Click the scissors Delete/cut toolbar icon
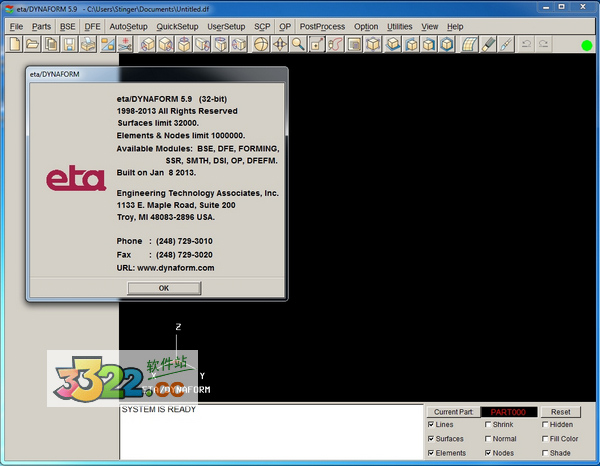Image resolution: width=600 pixels, height=466 pixels. [x=124, y=44]
